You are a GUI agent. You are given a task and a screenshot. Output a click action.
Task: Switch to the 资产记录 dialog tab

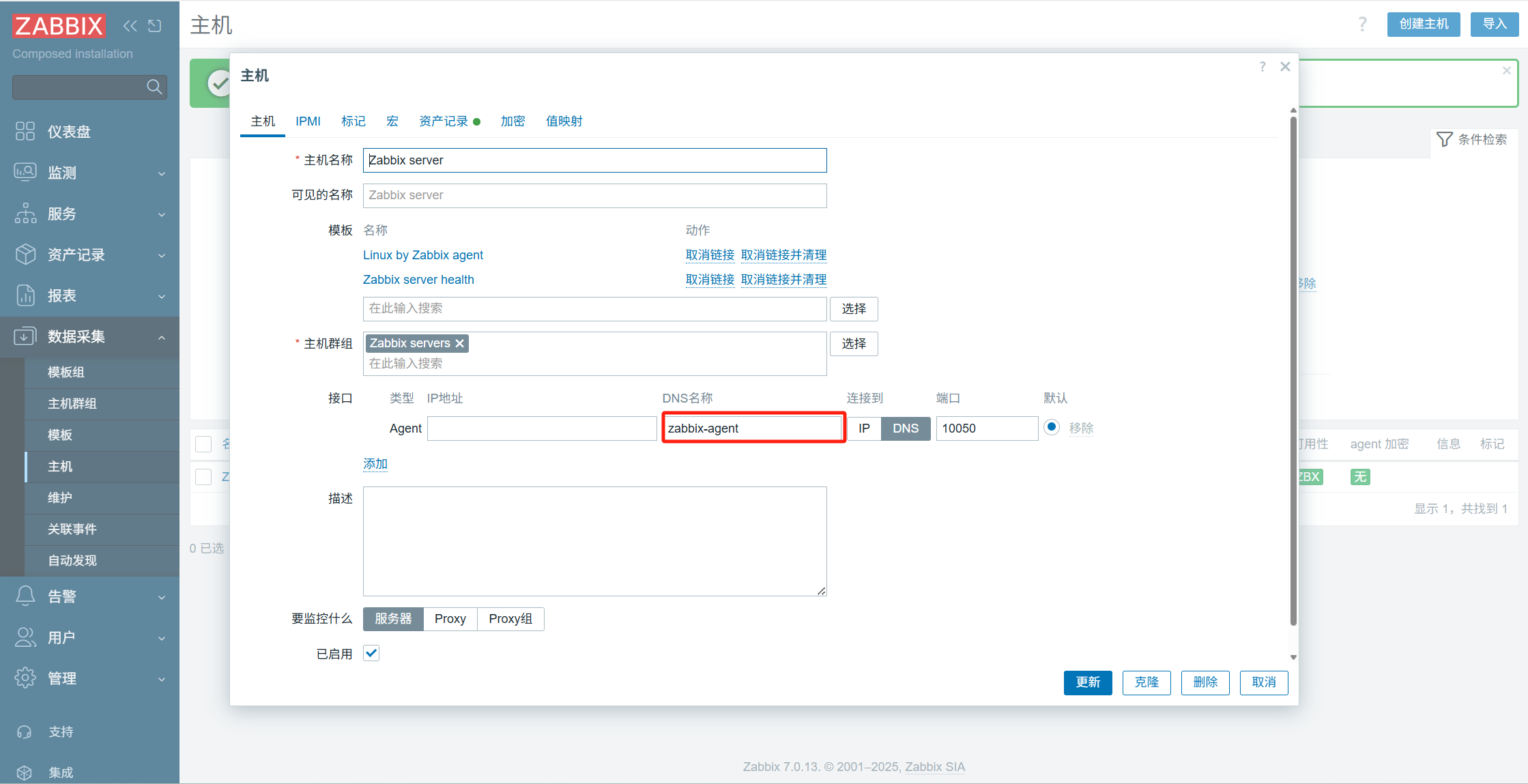pos(449,121)
